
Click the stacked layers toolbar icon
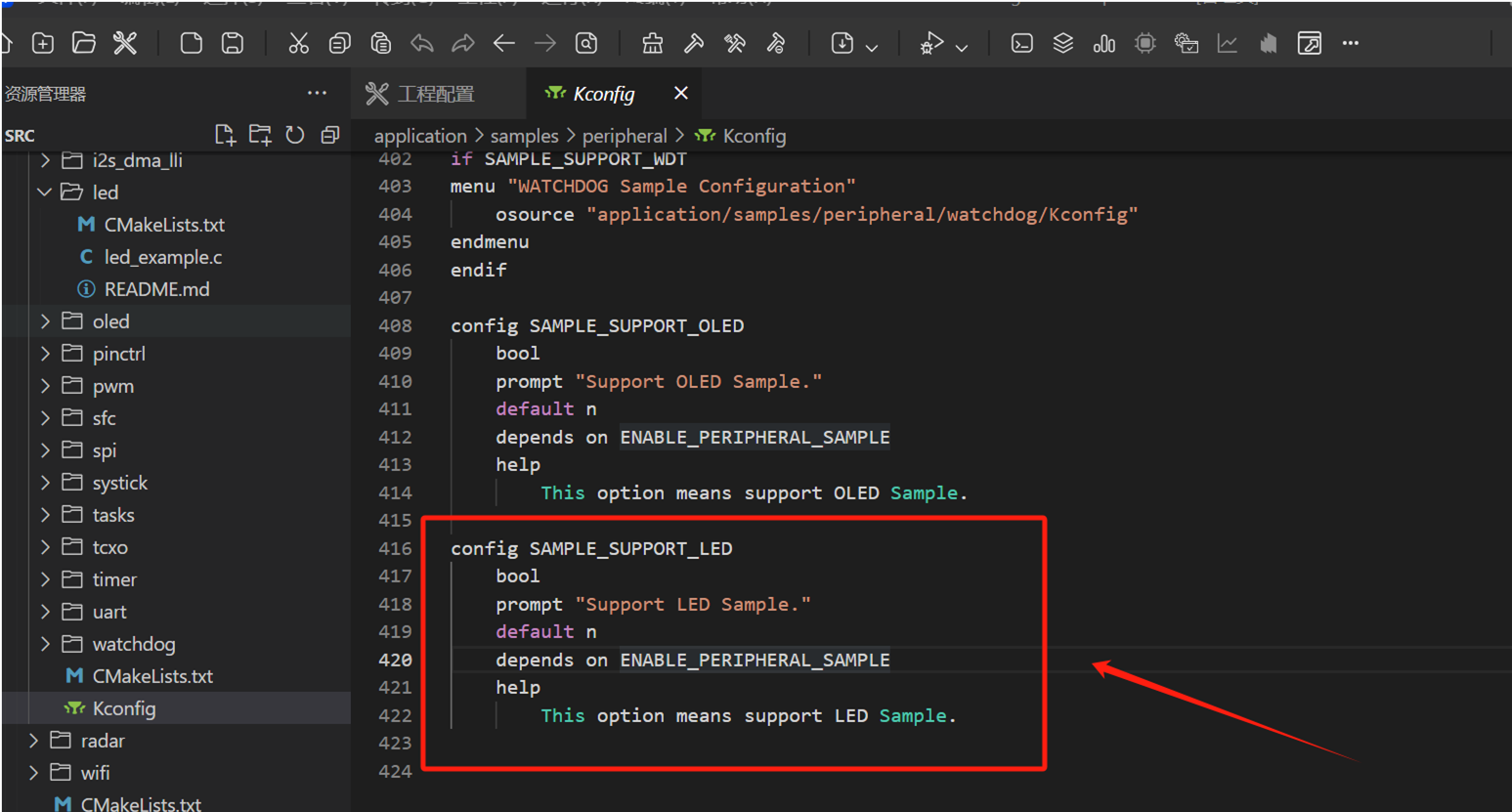click(1063, 43)
